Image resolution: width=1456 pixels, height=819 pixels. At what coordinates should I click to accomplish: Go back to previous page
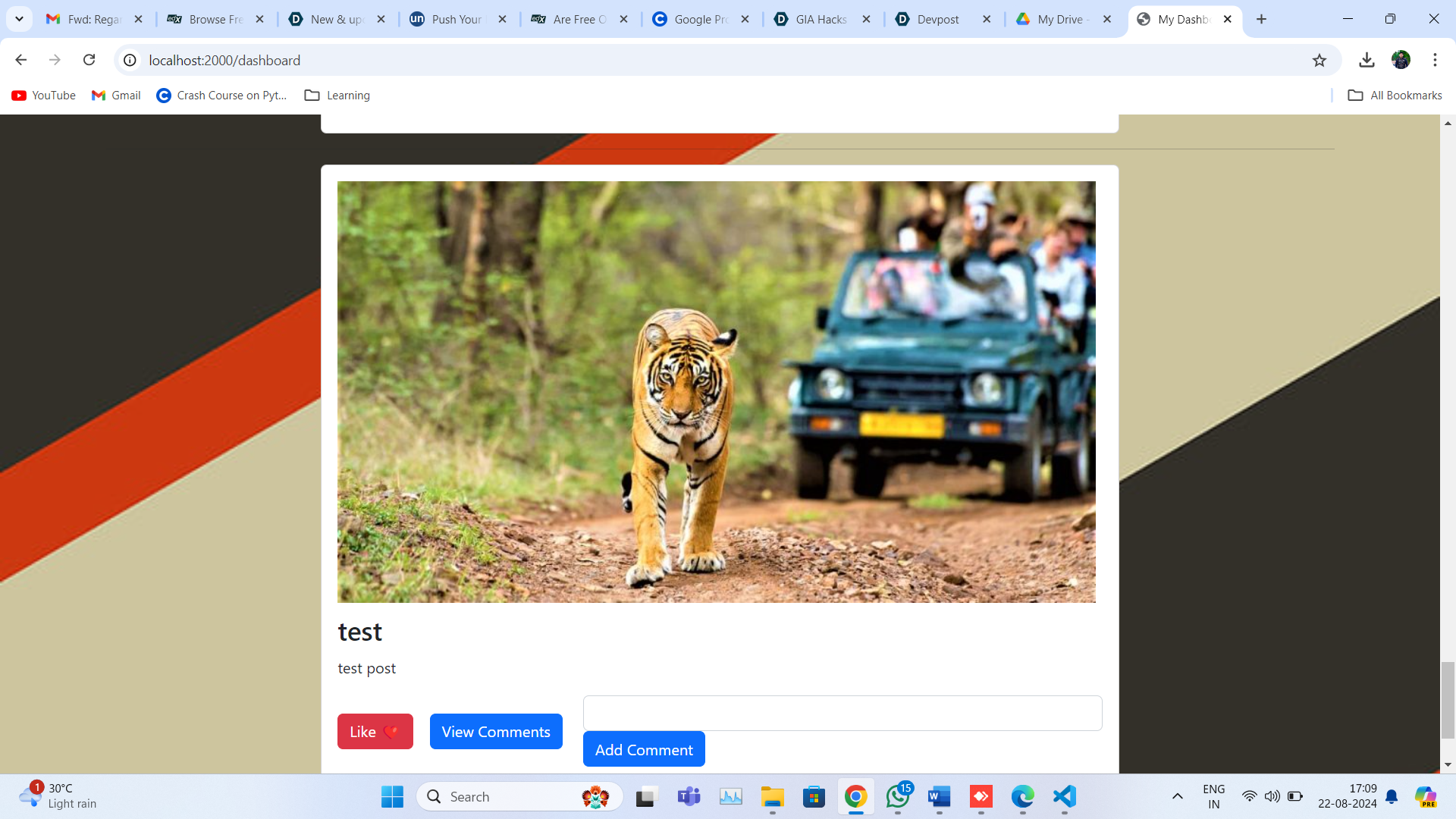pos(21,60)
